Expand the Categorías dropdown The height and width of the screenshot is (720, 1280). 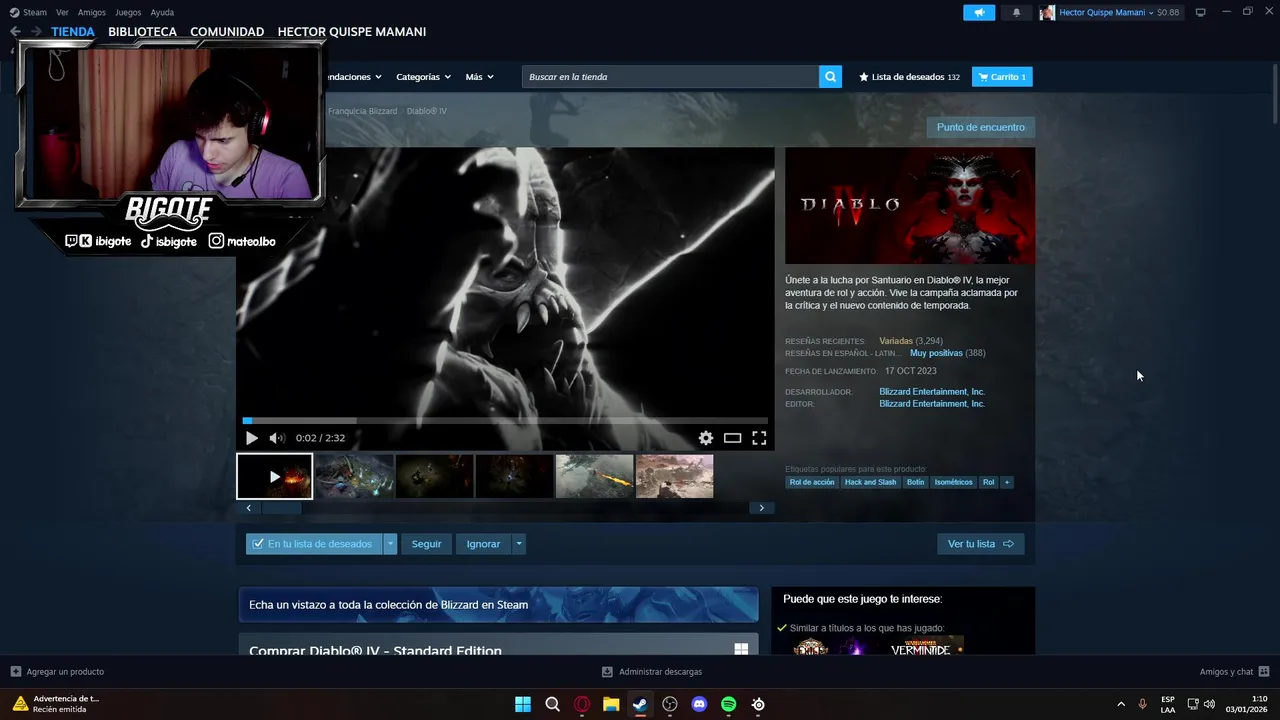tap(423, 77)
